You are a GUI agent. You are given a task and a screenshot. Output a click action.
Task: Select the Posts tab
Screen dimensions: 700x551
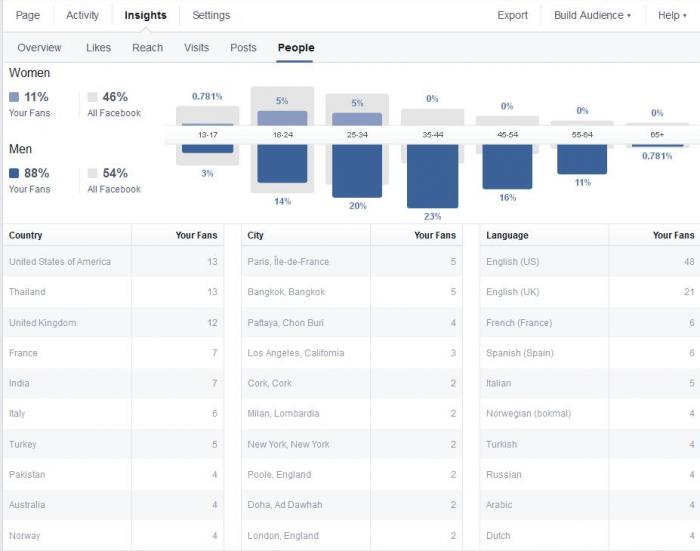243,48
